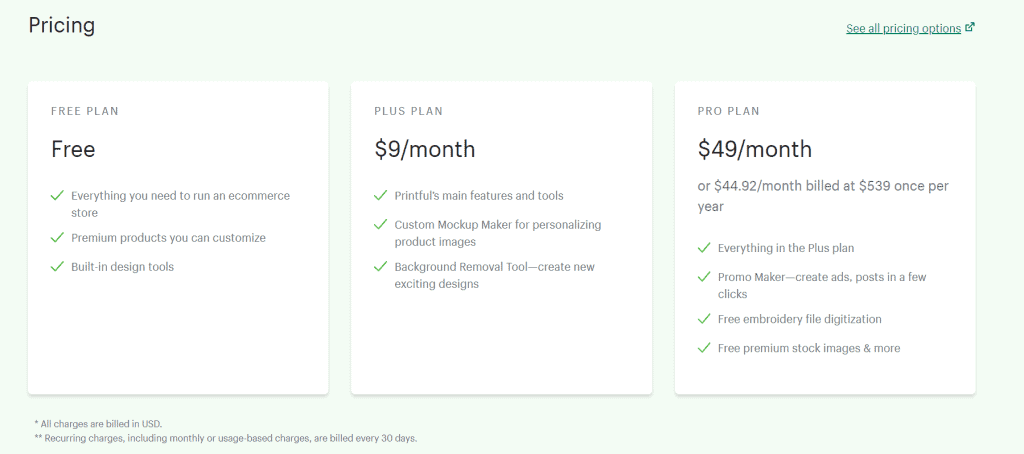Screen dimensions: 1024x454
Task: Click the $44.92/month yearly billing note
Action: tap(824, 196)
